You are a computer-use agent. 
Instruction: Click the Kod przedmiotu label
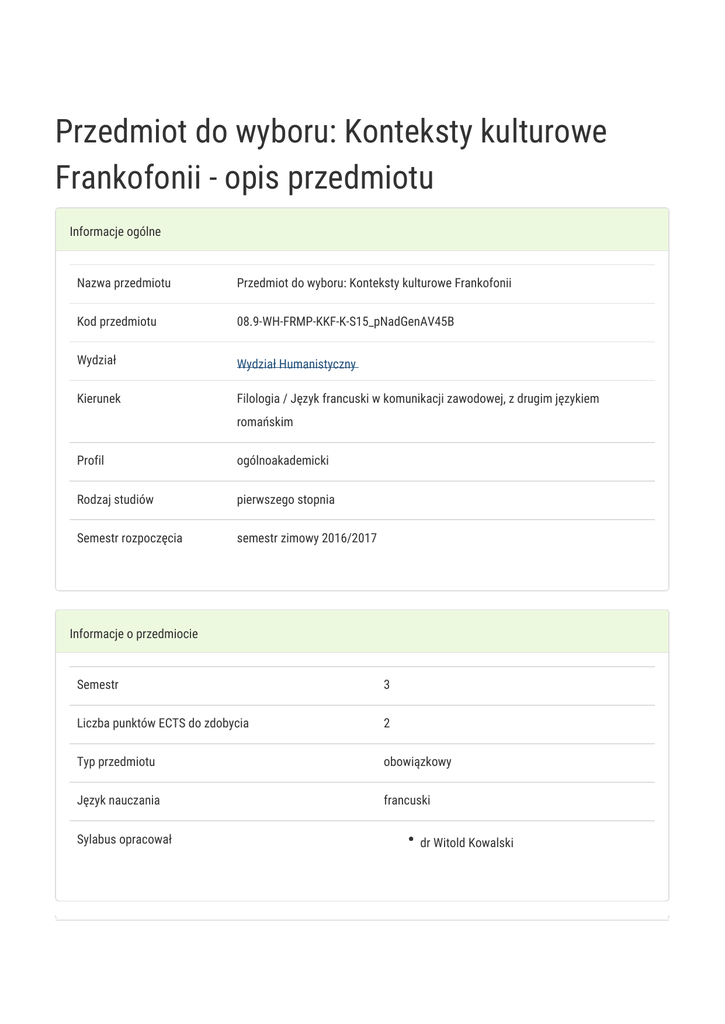click(x=117, y=322)
